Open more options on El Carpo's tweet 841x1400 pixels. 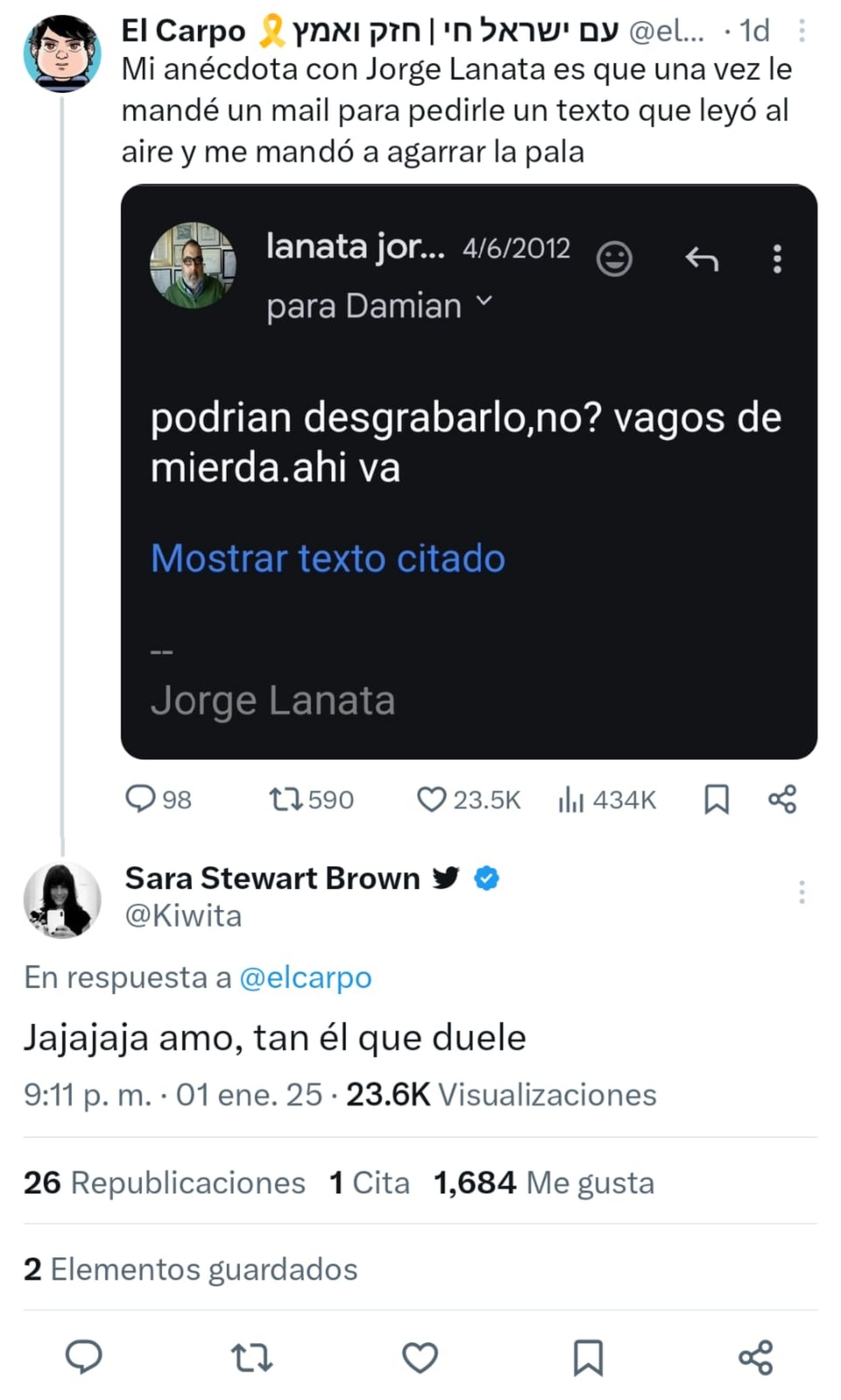click(x=802, y=30)
